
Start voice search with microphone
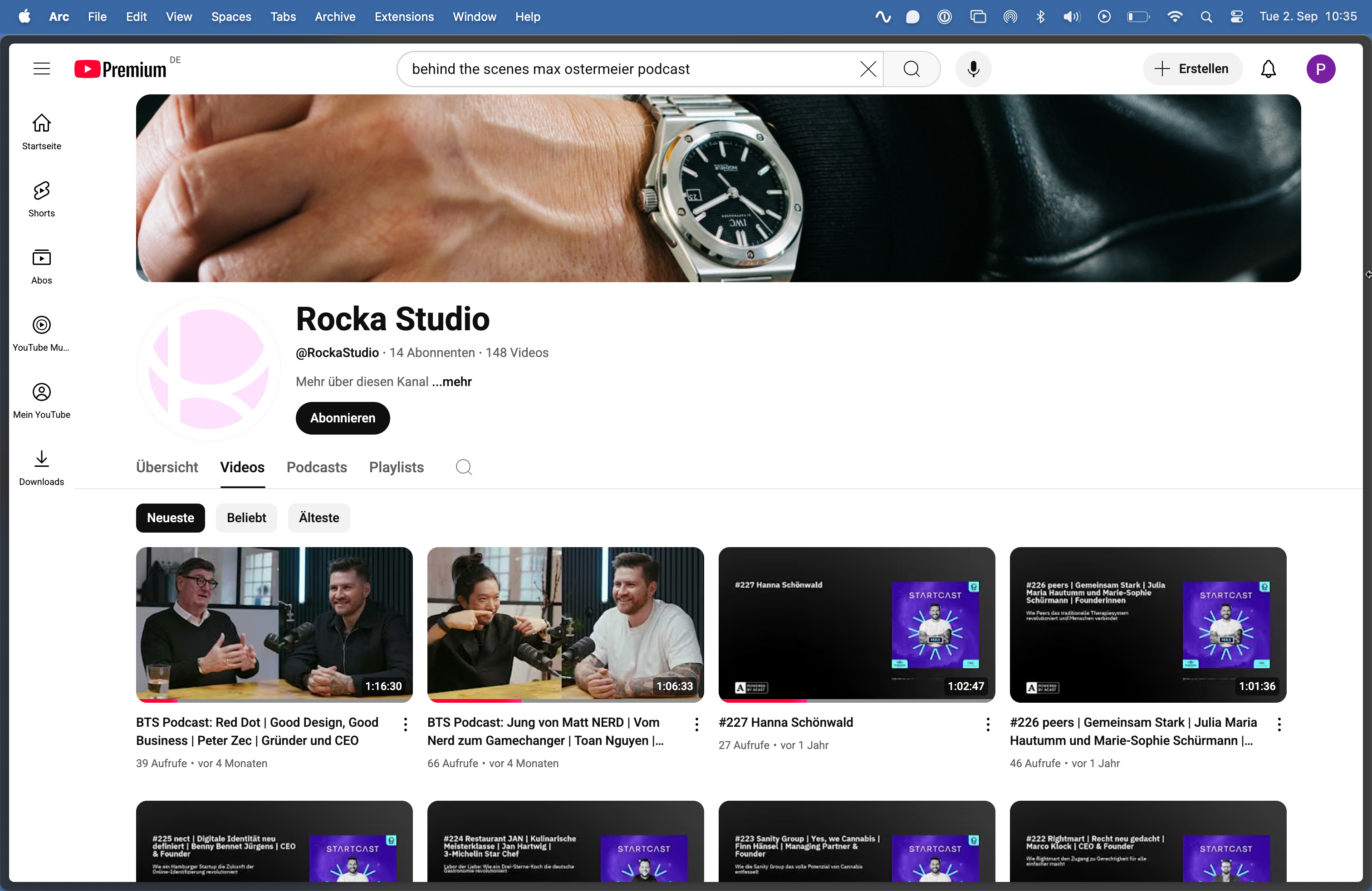(973, 69)
